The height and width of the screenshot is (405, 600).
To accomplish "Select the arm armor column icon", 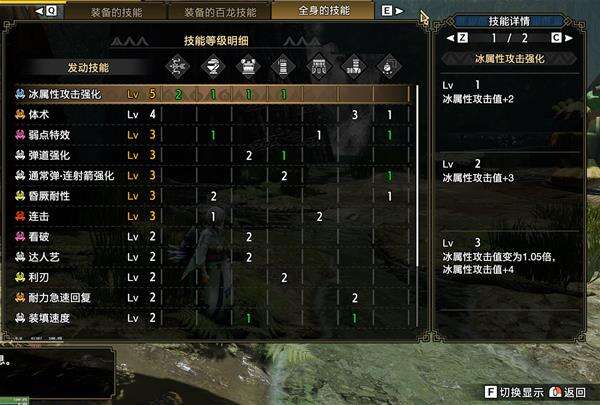I will pyautogui.click(x=284, y=67).
